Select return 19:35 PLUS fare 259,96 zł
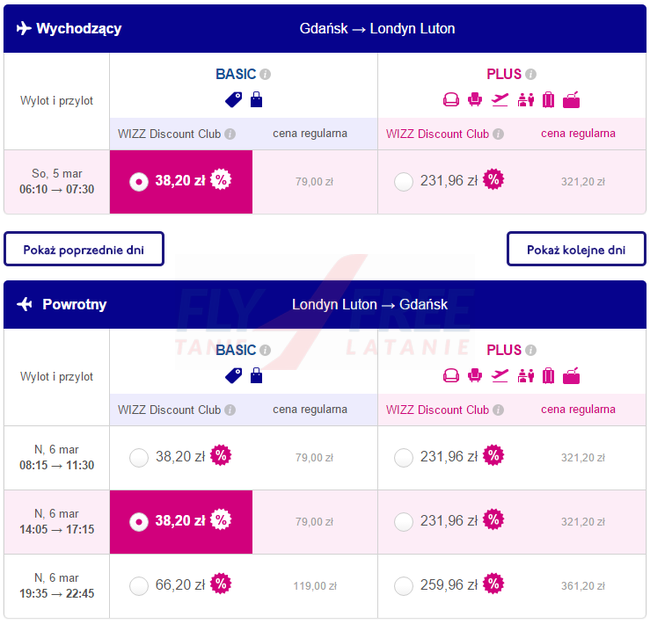 tap(403, 585)
